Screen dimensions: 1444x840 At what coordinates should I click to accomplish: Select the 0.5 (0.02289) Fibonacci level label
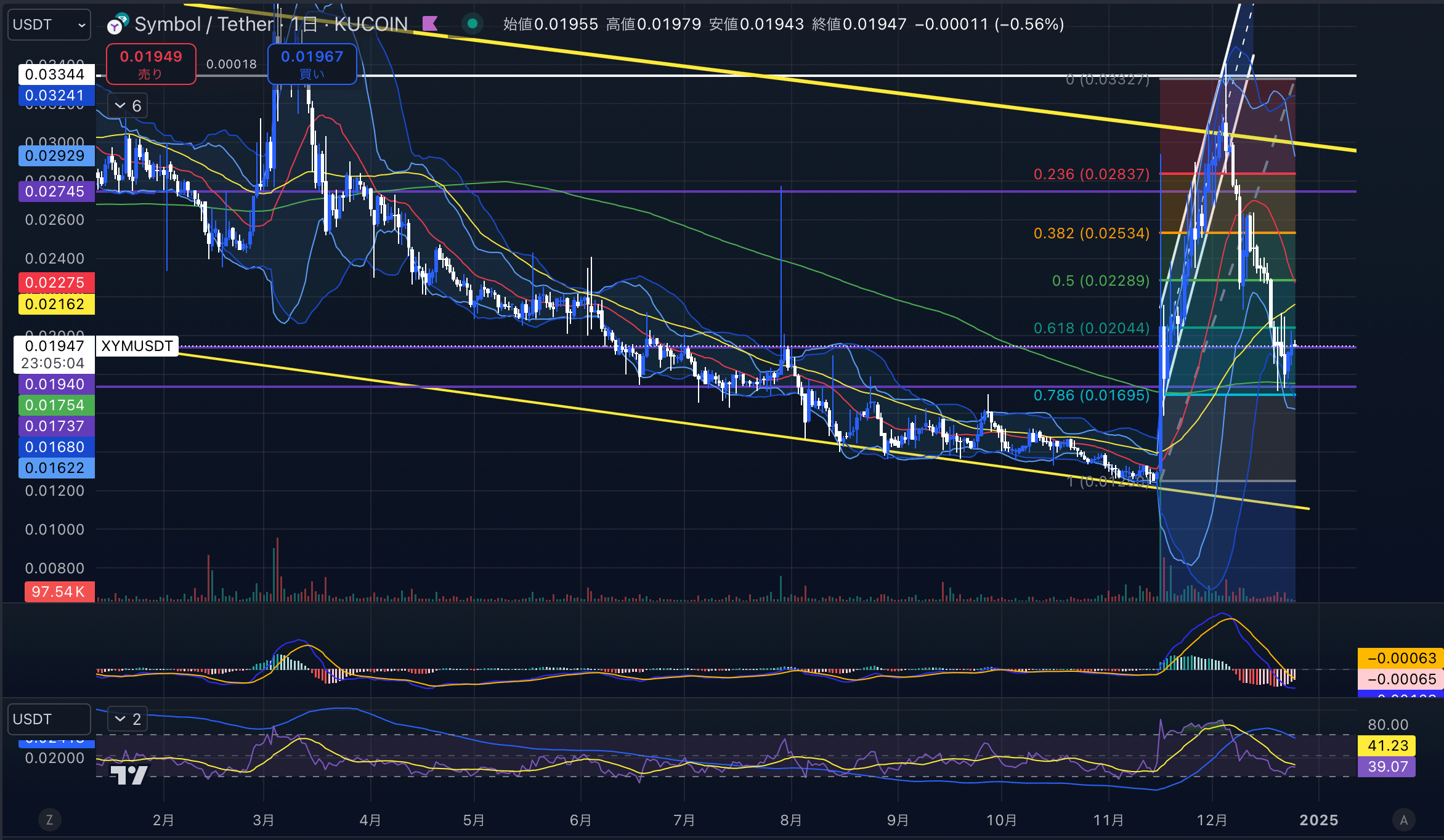1101,281
